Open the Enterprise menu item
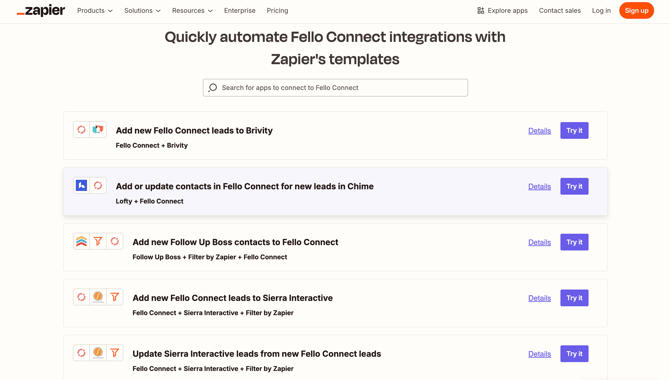 (x=240, y=11)
